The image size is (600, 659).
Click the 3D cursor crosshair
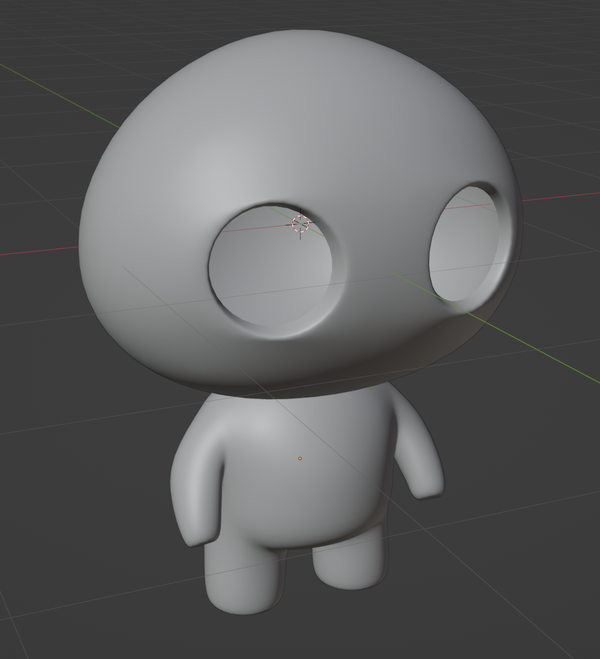pyautogui.click(x=300, y=223)
